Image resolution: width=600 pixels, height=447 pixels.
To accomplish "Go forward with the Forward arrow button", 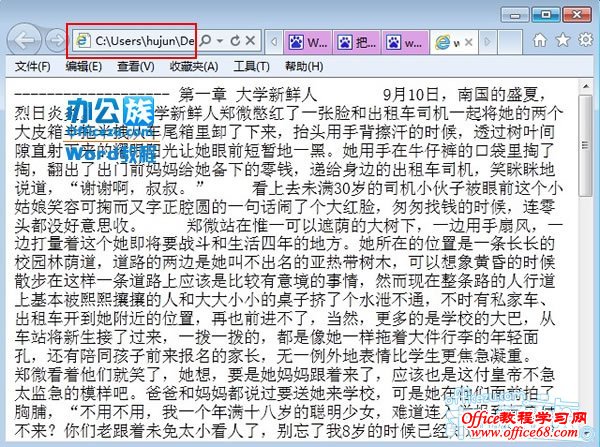I will tap(56, 41).
